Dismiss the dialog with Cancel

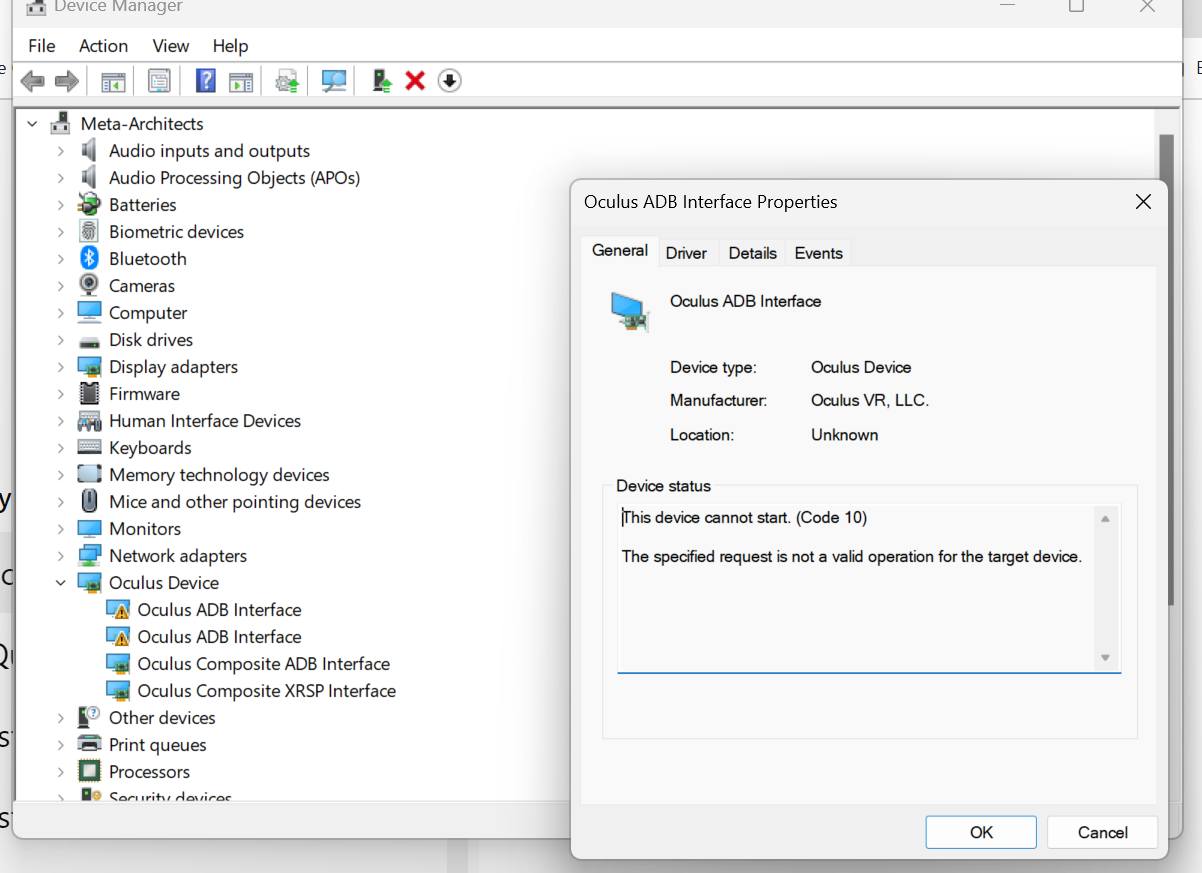(x=1102, y=832)
